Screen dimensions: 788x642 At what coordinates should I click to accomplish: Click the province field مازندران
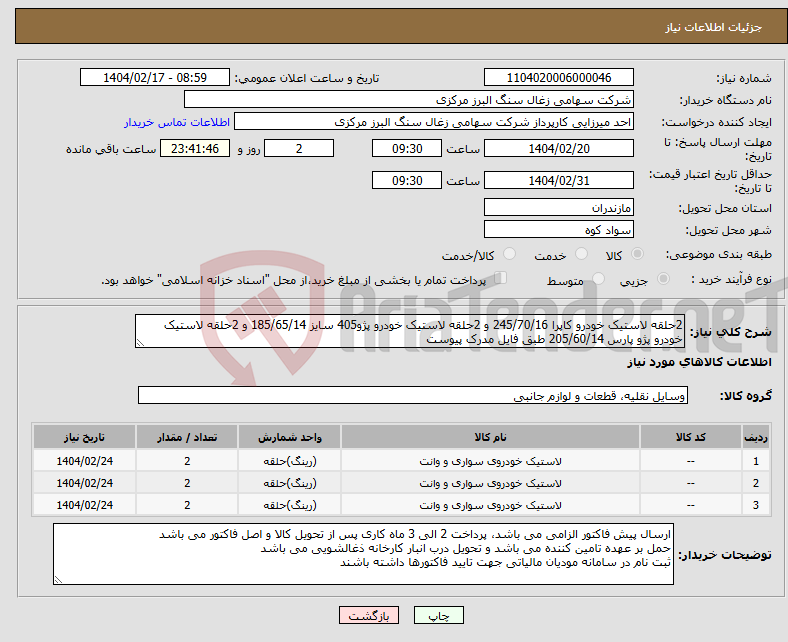click(x=558, y=207)
